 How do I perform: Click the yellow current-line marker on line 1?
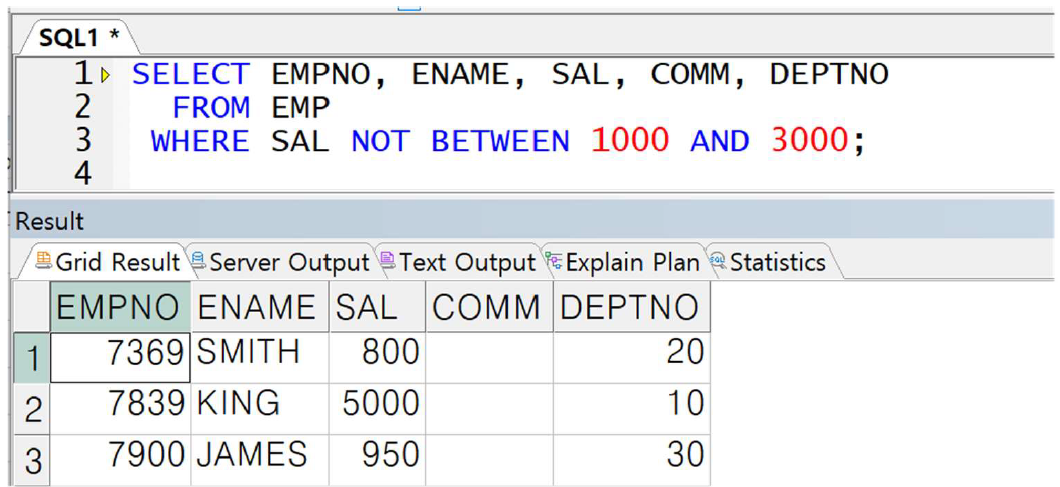tap(105, 74)
